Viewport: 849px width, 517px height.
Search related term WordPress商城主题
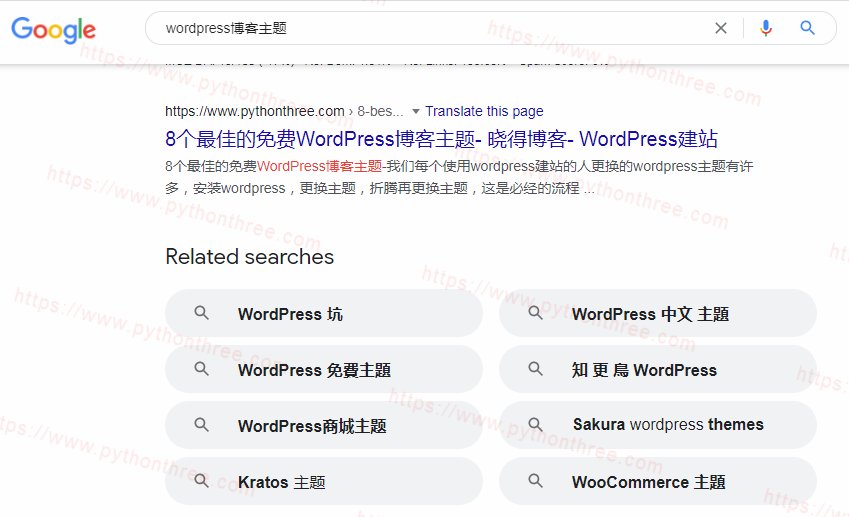(324, 426)
